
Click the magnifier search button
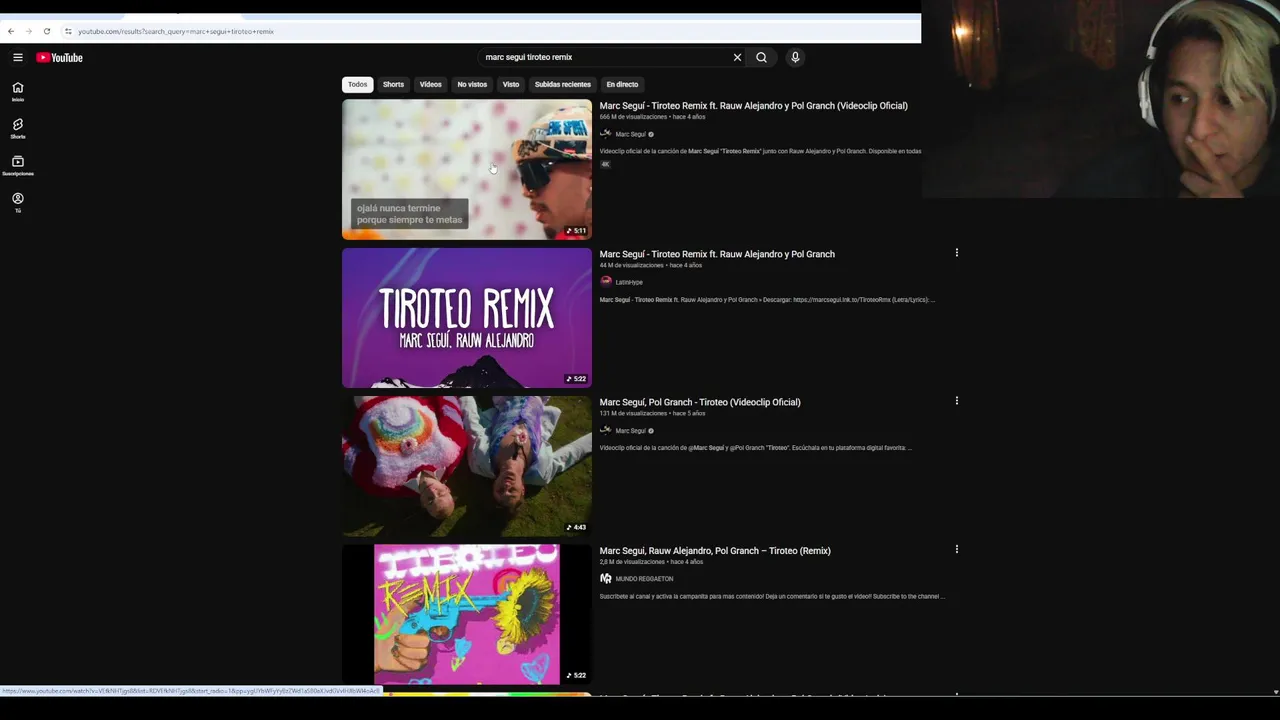point(761,57)
